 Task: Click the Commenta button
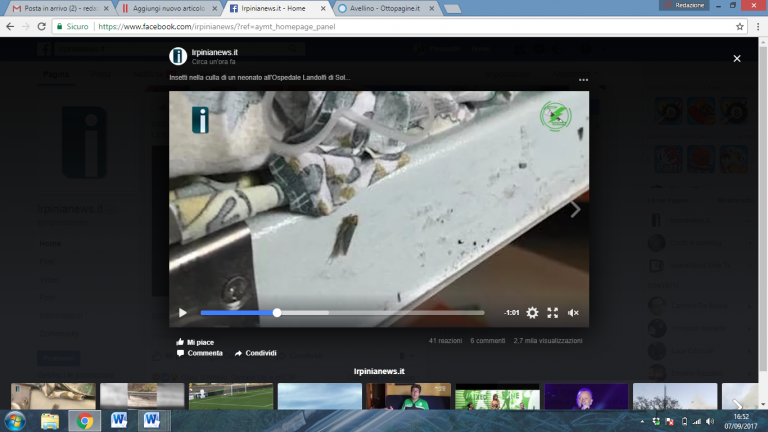coord(199,353)
